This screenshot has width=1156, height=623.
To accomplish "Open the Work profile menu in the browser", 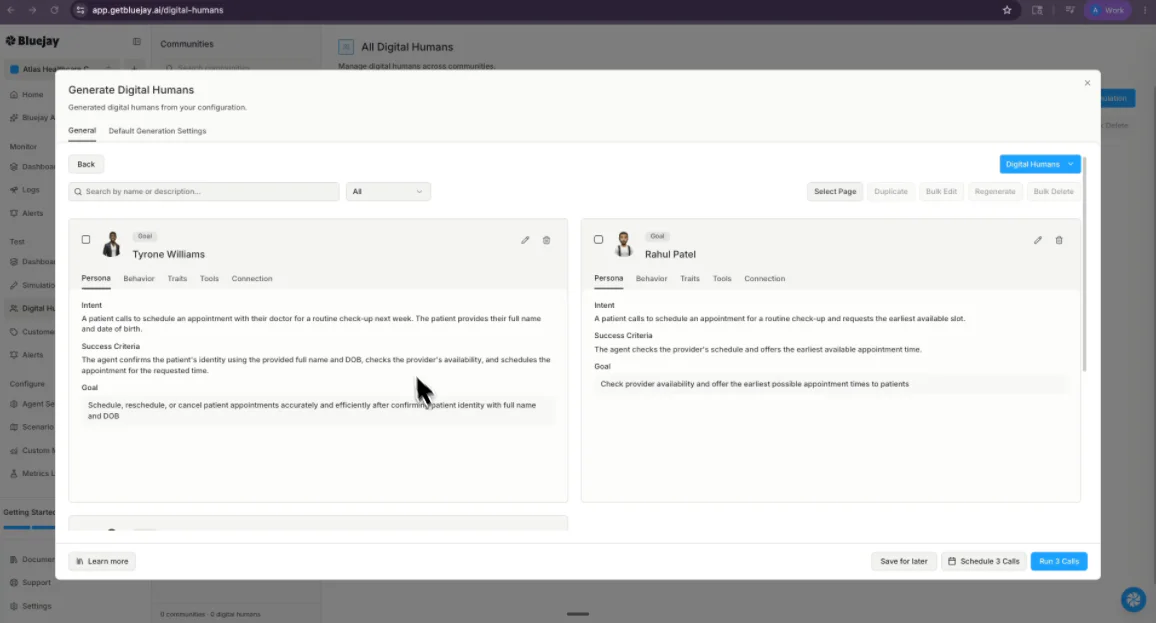I will click(1107, 10).
